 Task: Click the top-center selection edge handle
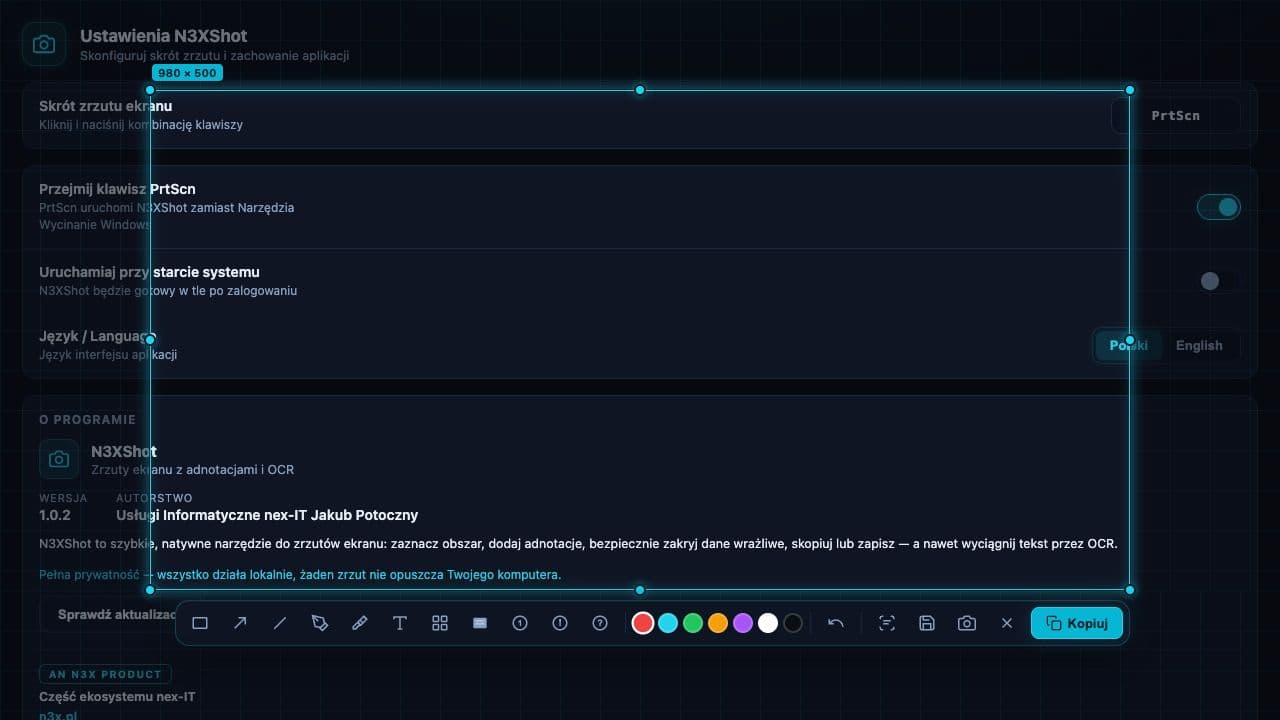click(640, 90)
